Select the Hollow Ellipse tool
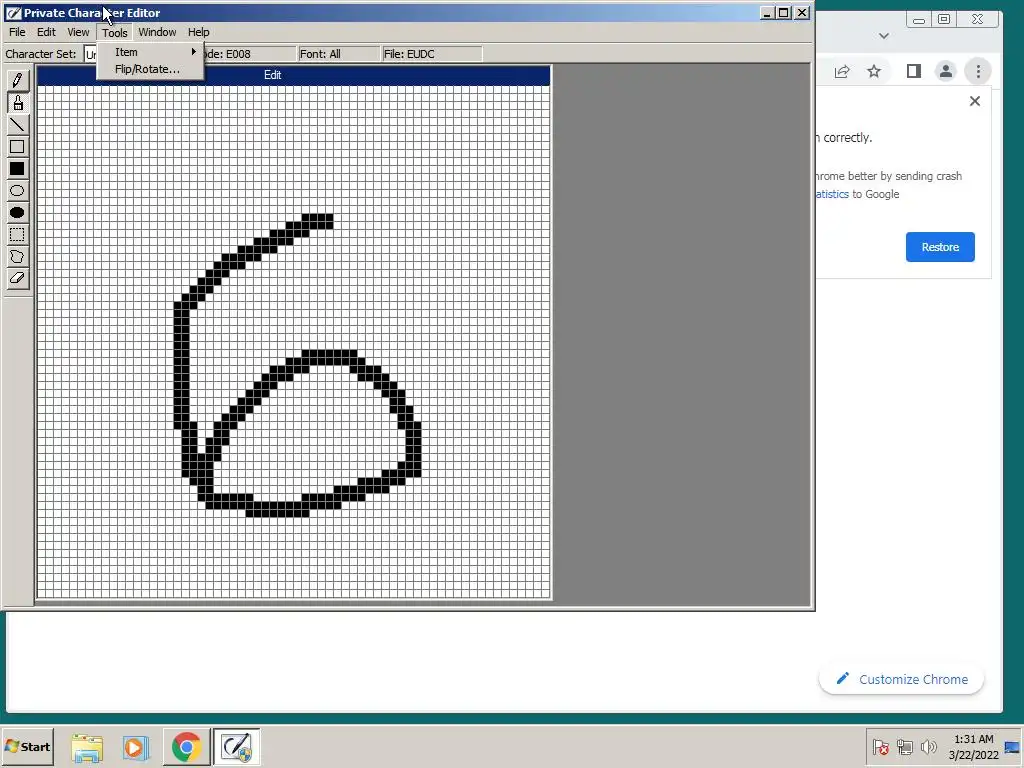 (18, 191)
